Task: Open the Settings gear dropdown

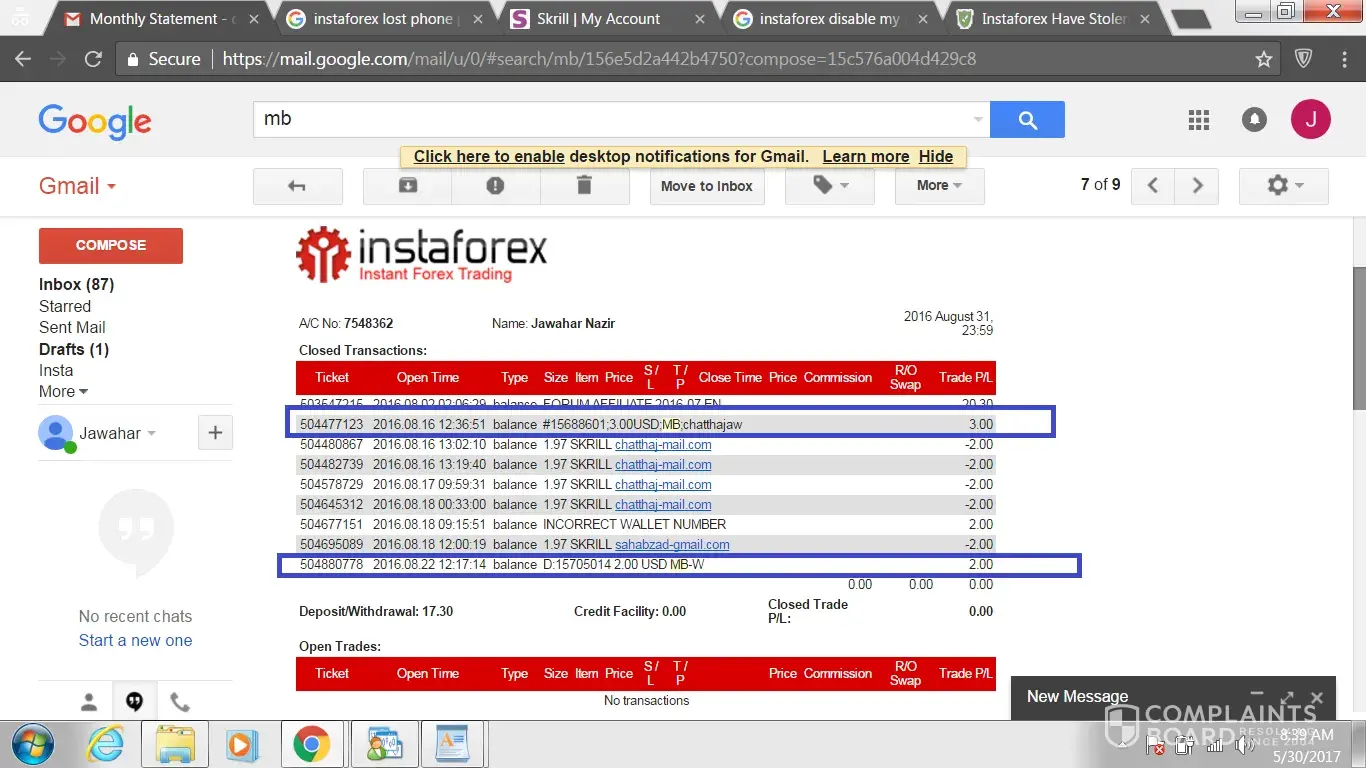Action: (1284, 186)
